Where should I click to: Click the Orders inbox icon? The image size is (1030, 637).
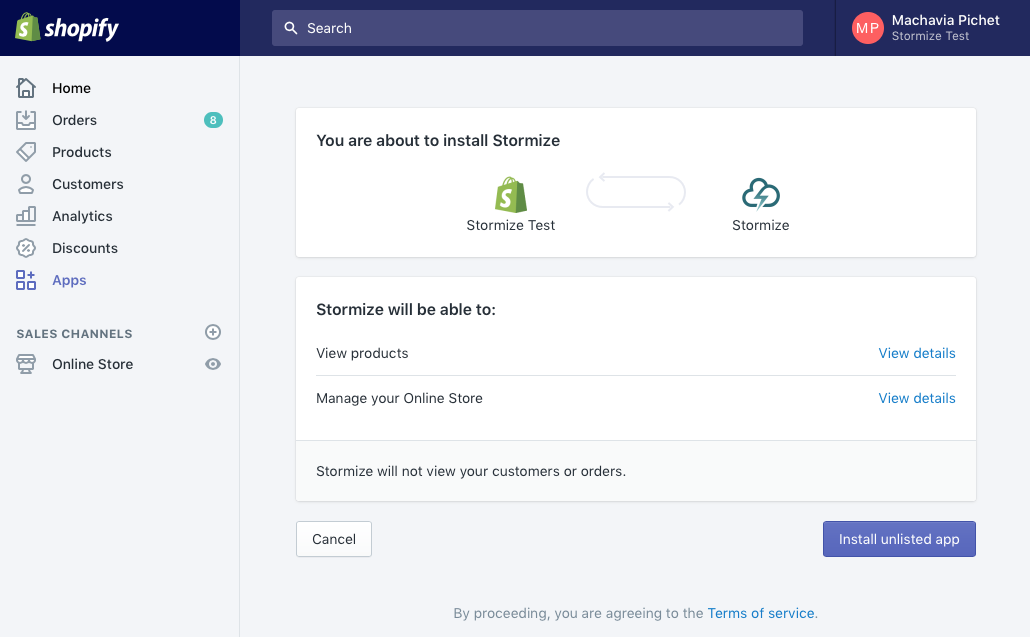point(26,120)
